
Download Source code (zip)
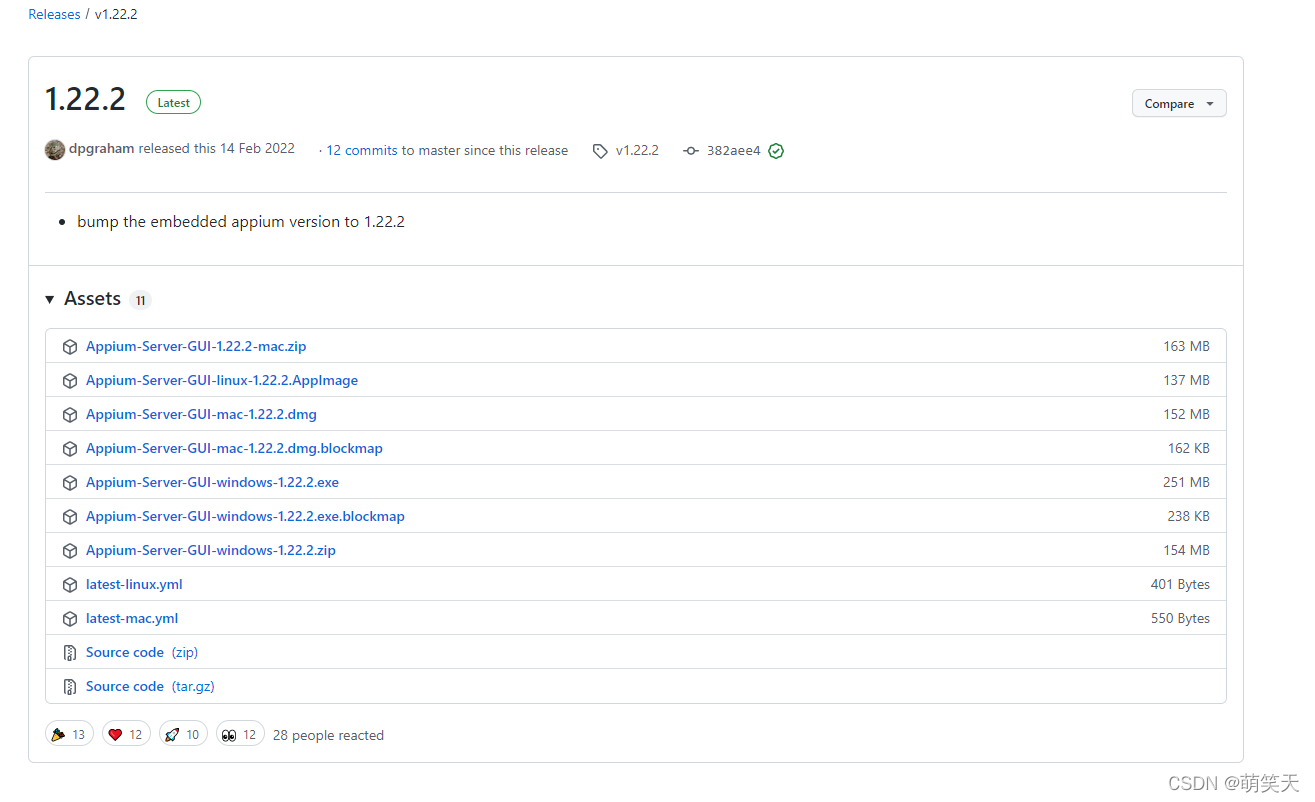[x=142, y=652]
